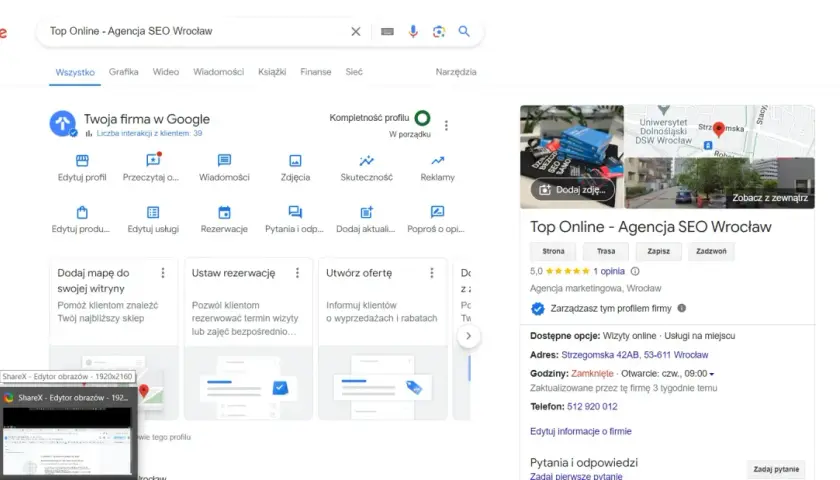Open Zdjęcia photos icon
Viewport: 840px width, 480px height.
[x=295, y=160]
